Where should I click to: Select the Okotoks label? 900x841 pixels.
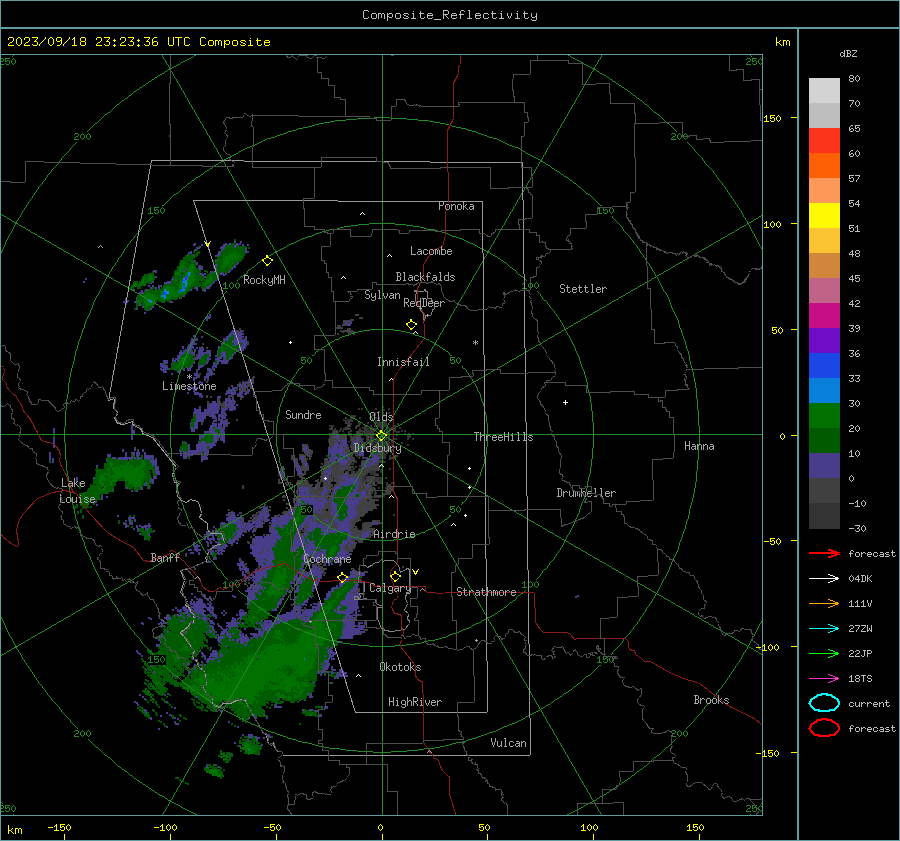tap(400, 667)
